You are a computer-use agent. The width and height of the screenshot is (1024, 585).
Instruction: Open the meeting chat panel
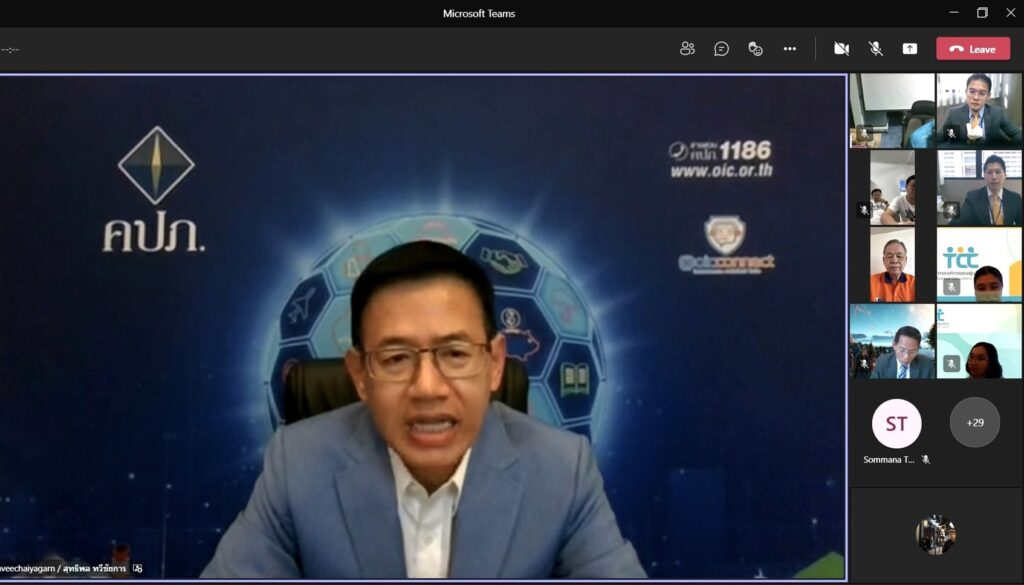click(721, 48)
